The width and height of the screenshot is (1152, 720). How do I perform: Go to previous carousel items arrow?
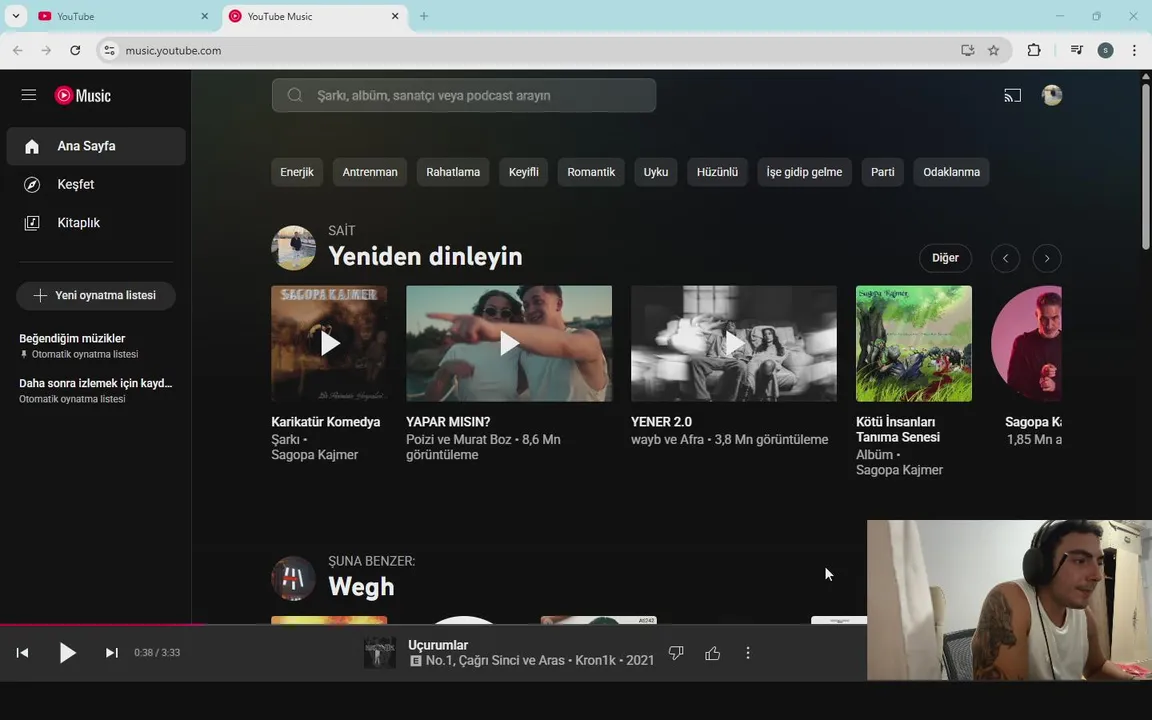tap(1005, 258)
